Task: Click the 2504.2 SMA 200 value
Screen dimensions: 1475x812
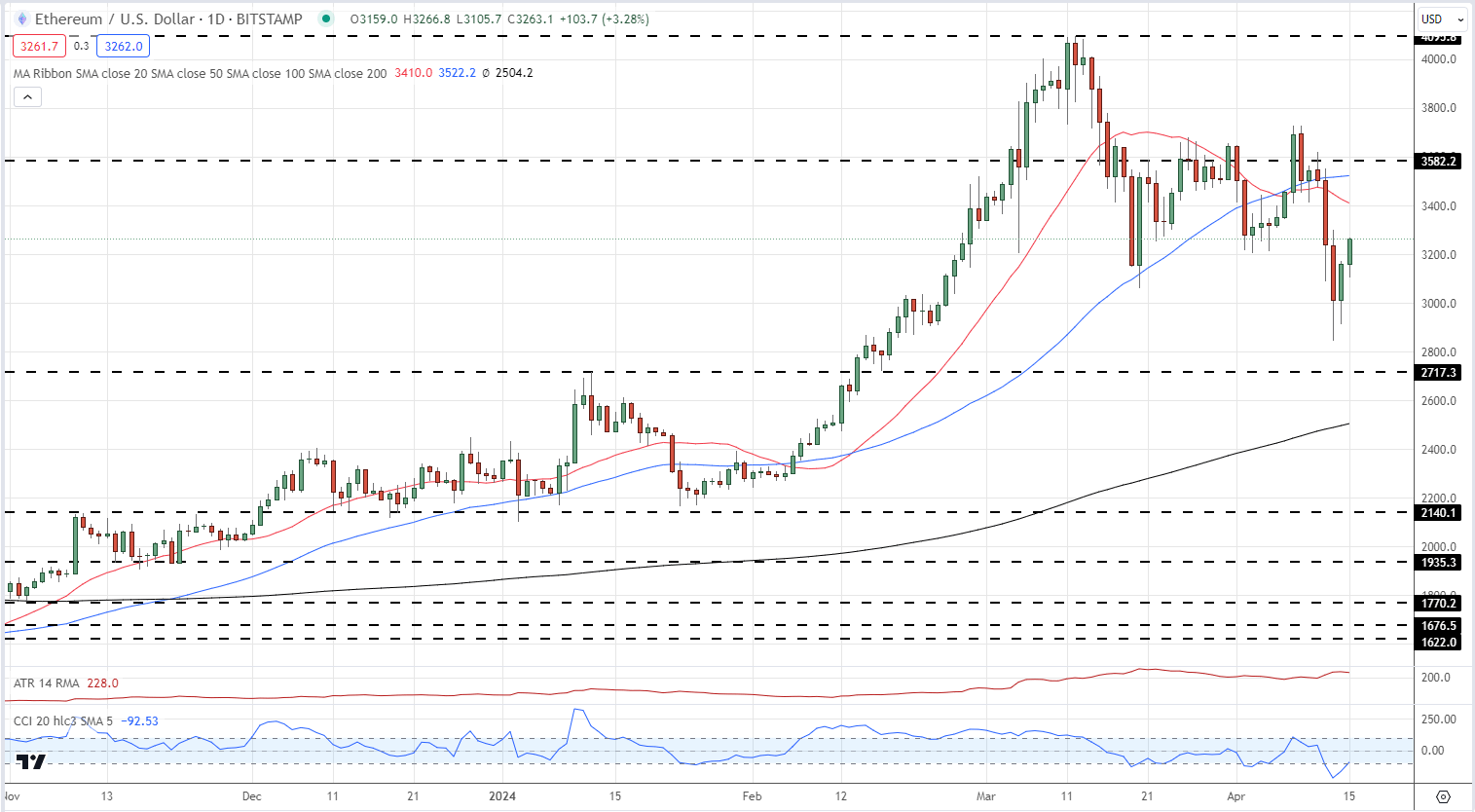Action: (x=514, y=73)
